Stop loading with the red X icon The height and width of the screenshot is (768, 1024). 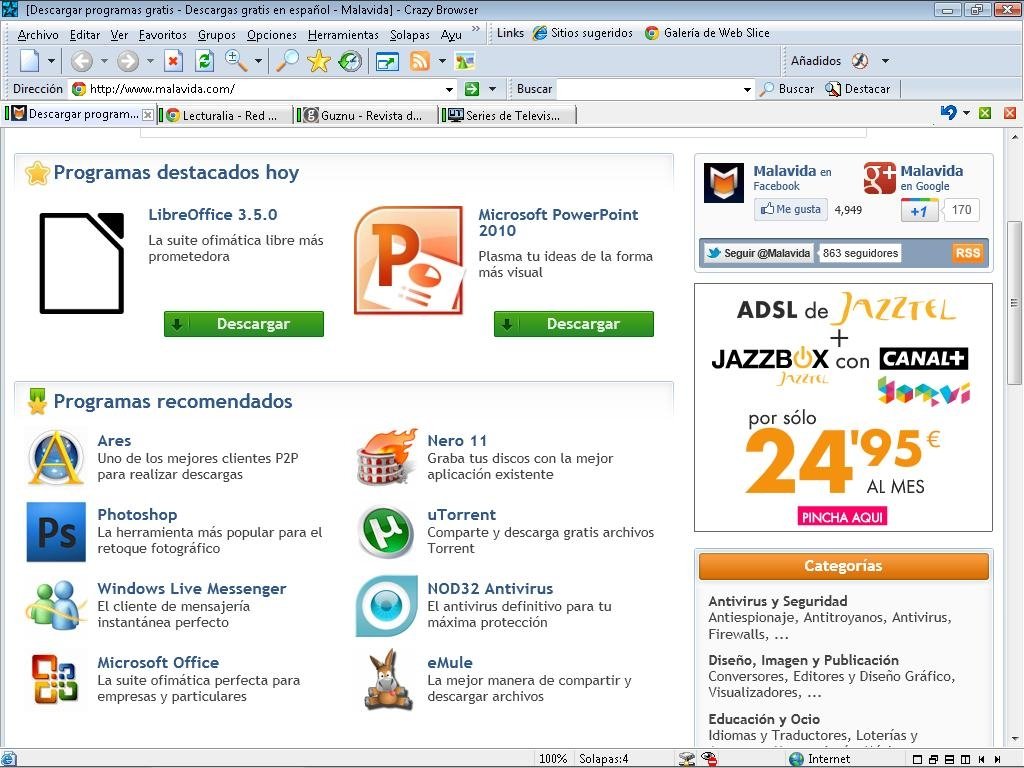[x=173, y=61]
